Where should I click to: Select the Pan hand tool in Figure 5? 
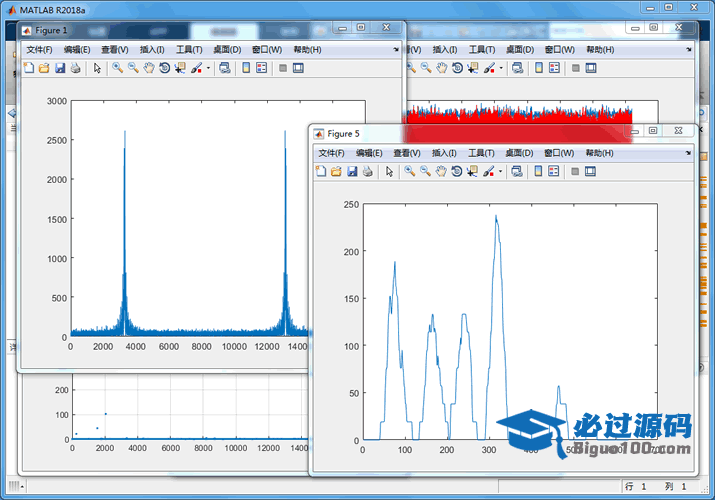(x=441, y=172)
